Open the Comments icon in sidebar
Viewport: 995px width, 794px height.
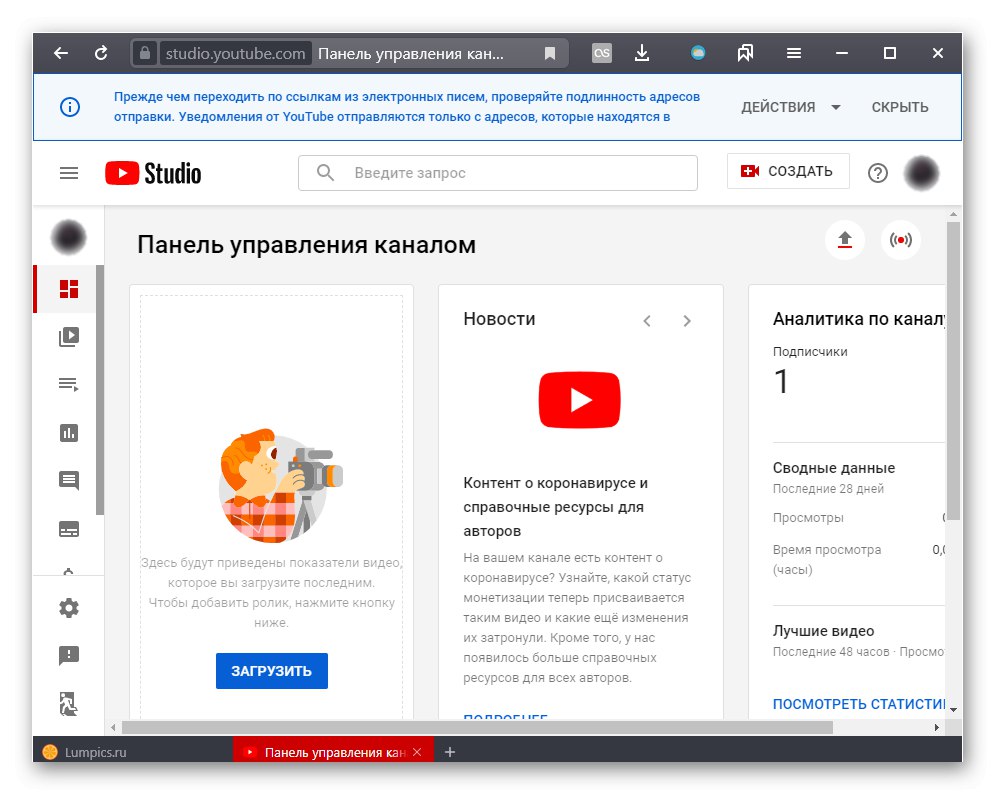tap(69, 480)
